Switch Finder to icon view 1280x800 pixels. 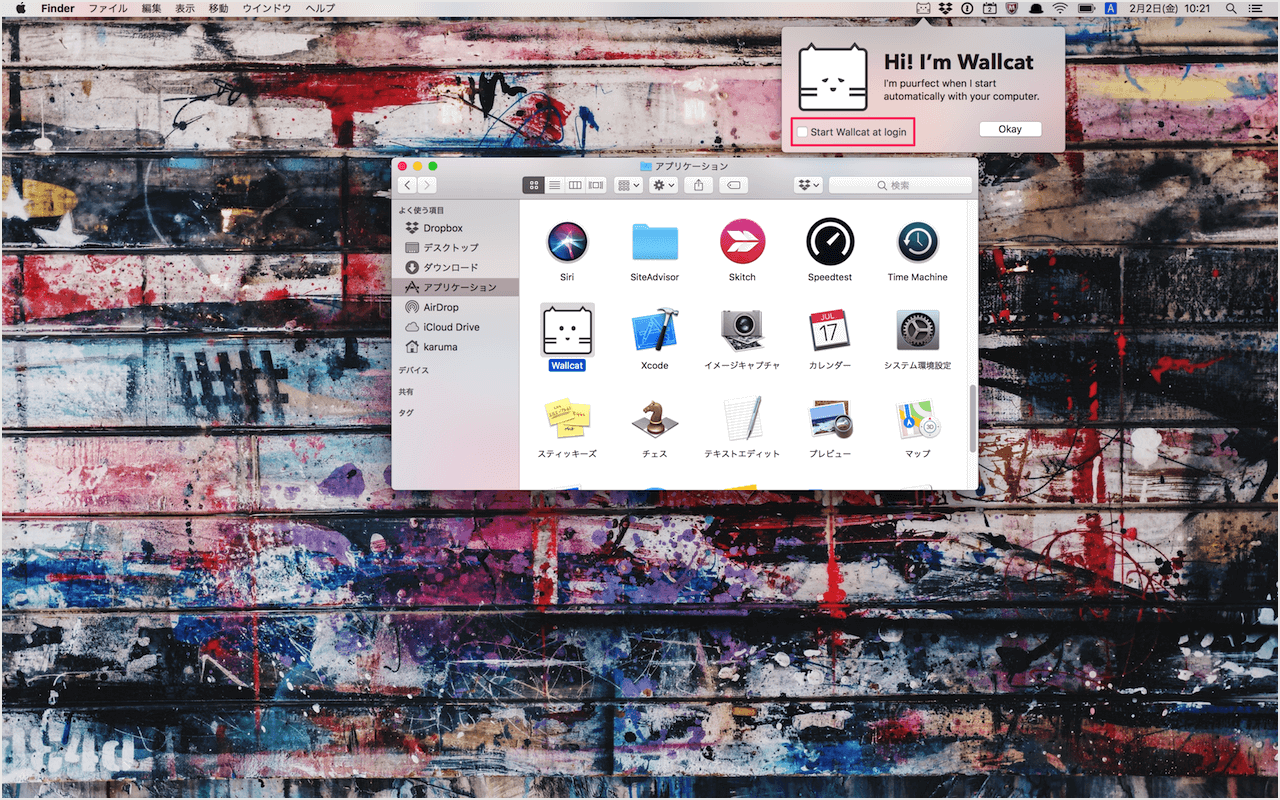tap(533, 185)
